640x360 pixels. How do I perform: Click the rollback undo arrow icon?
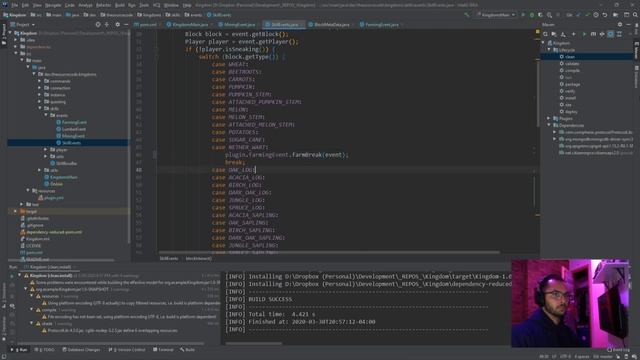[605, 15]
